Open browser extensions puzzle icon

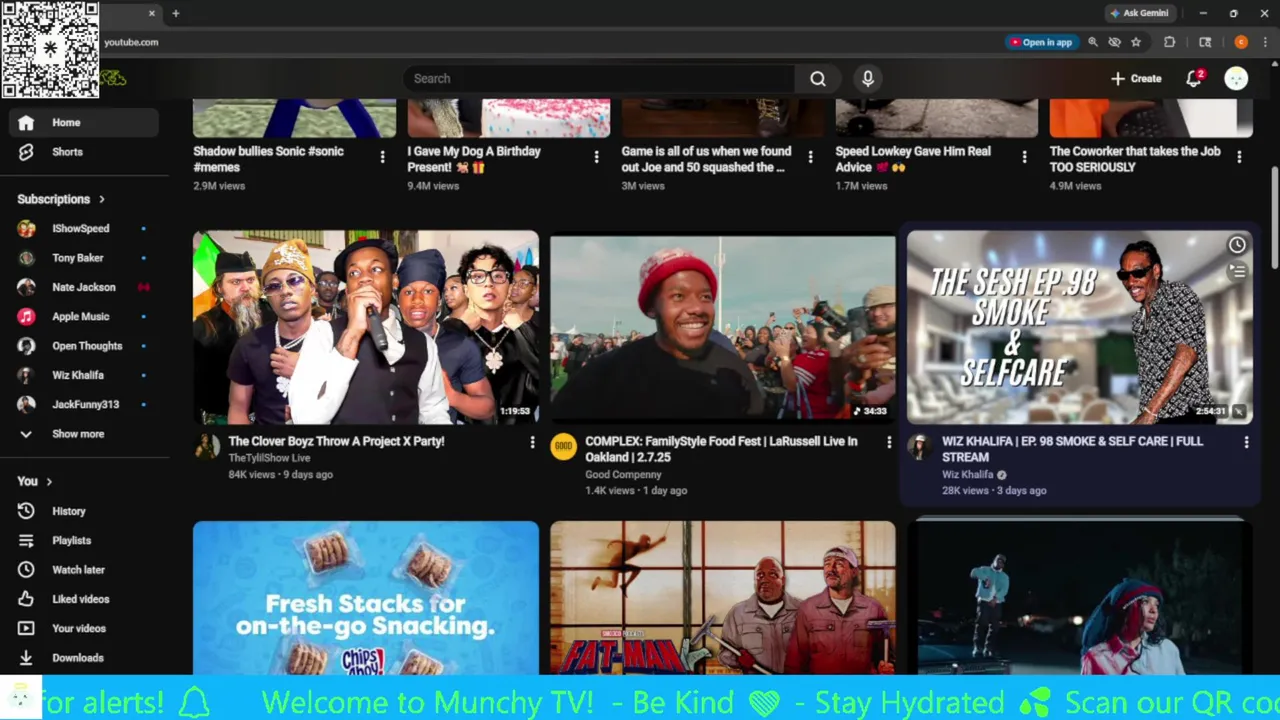coord(1169,42)
